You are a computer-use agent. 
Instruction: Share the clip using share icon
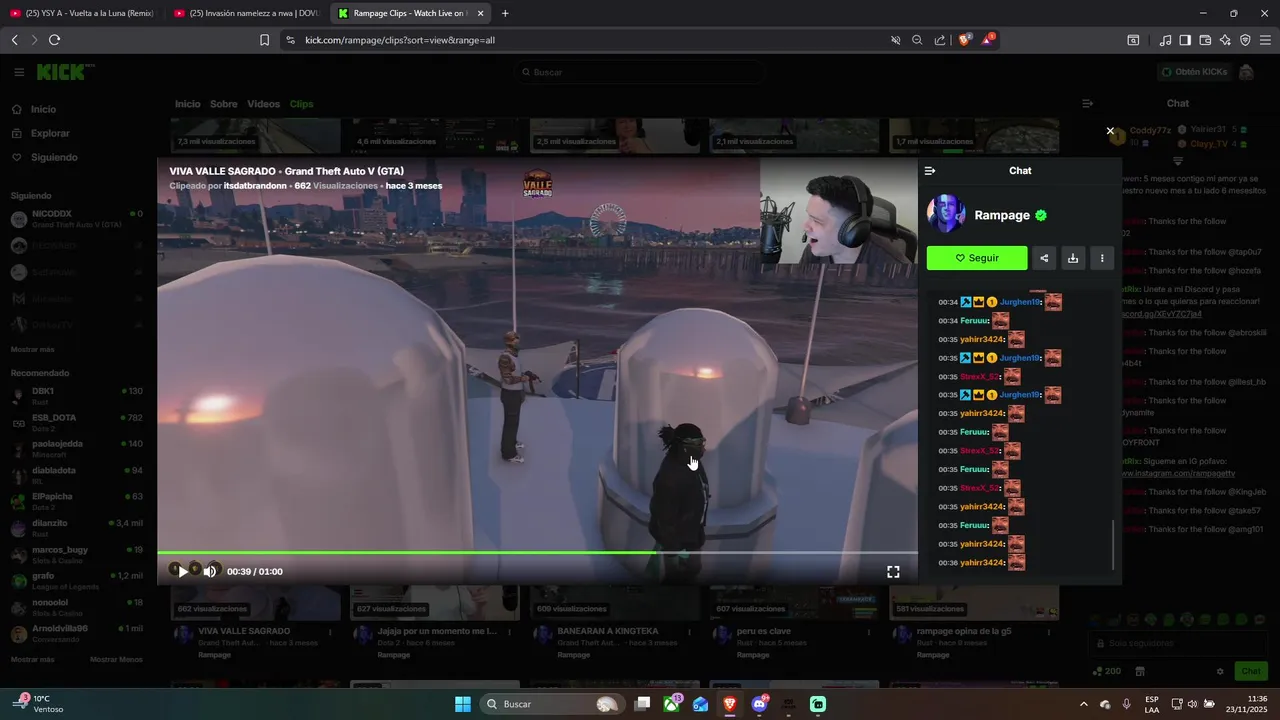tap(1044, 258)
